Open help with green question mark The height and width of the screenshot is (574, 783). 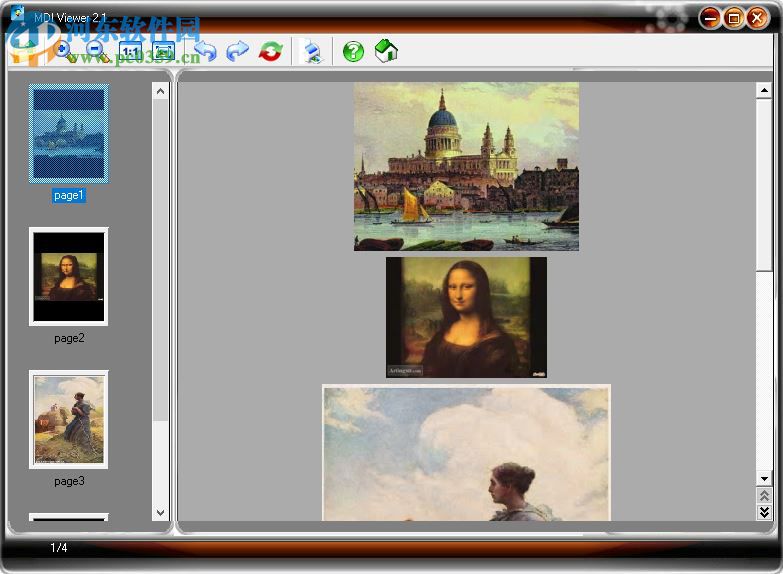tap(353, 51)
